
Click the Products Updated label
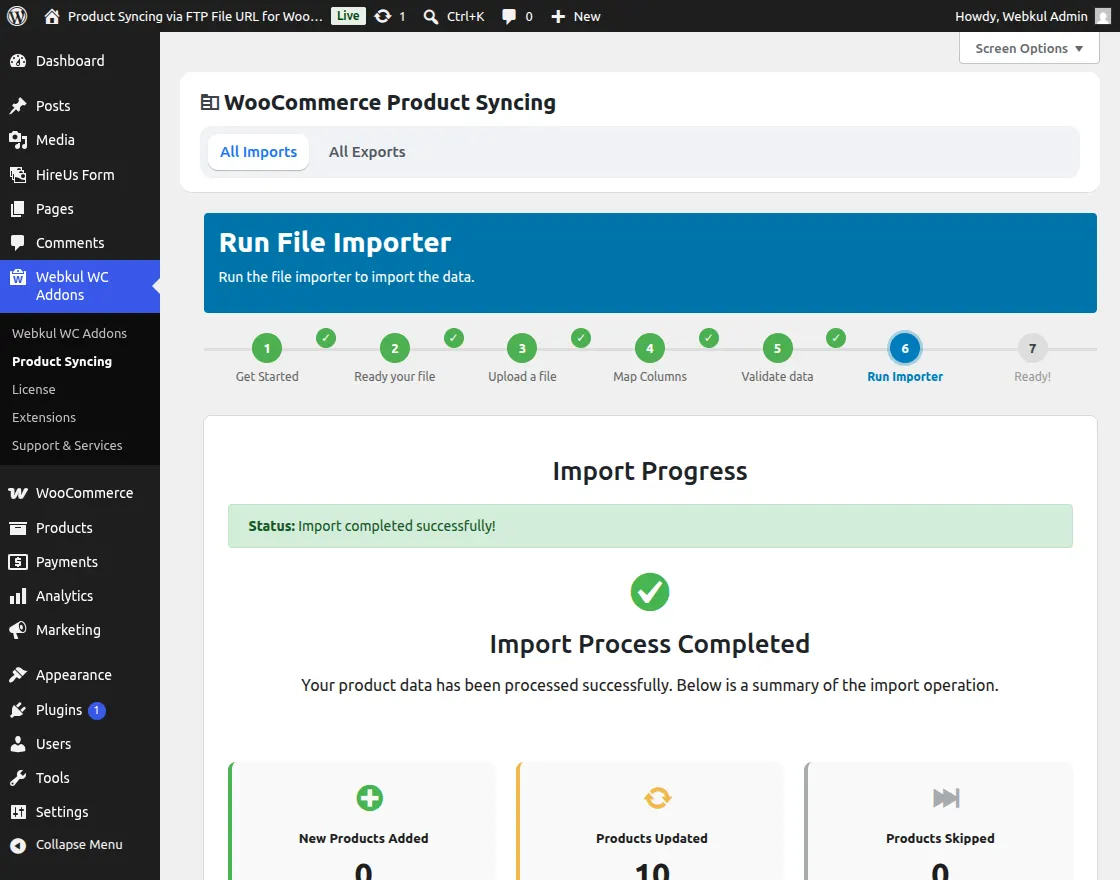coord(652,839)
